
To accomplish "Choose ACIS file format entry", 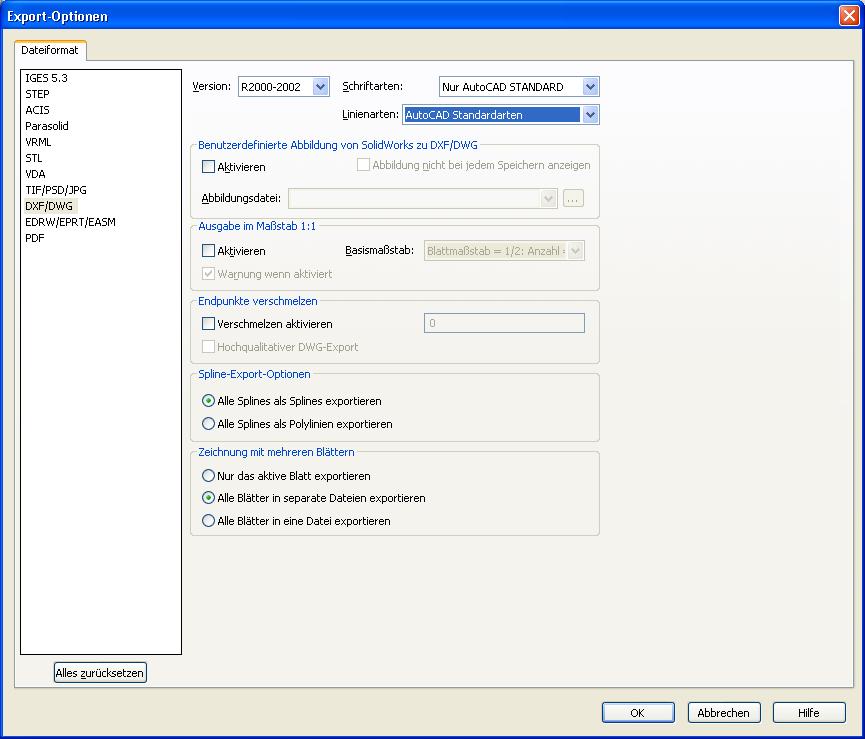I will point(38,110).
